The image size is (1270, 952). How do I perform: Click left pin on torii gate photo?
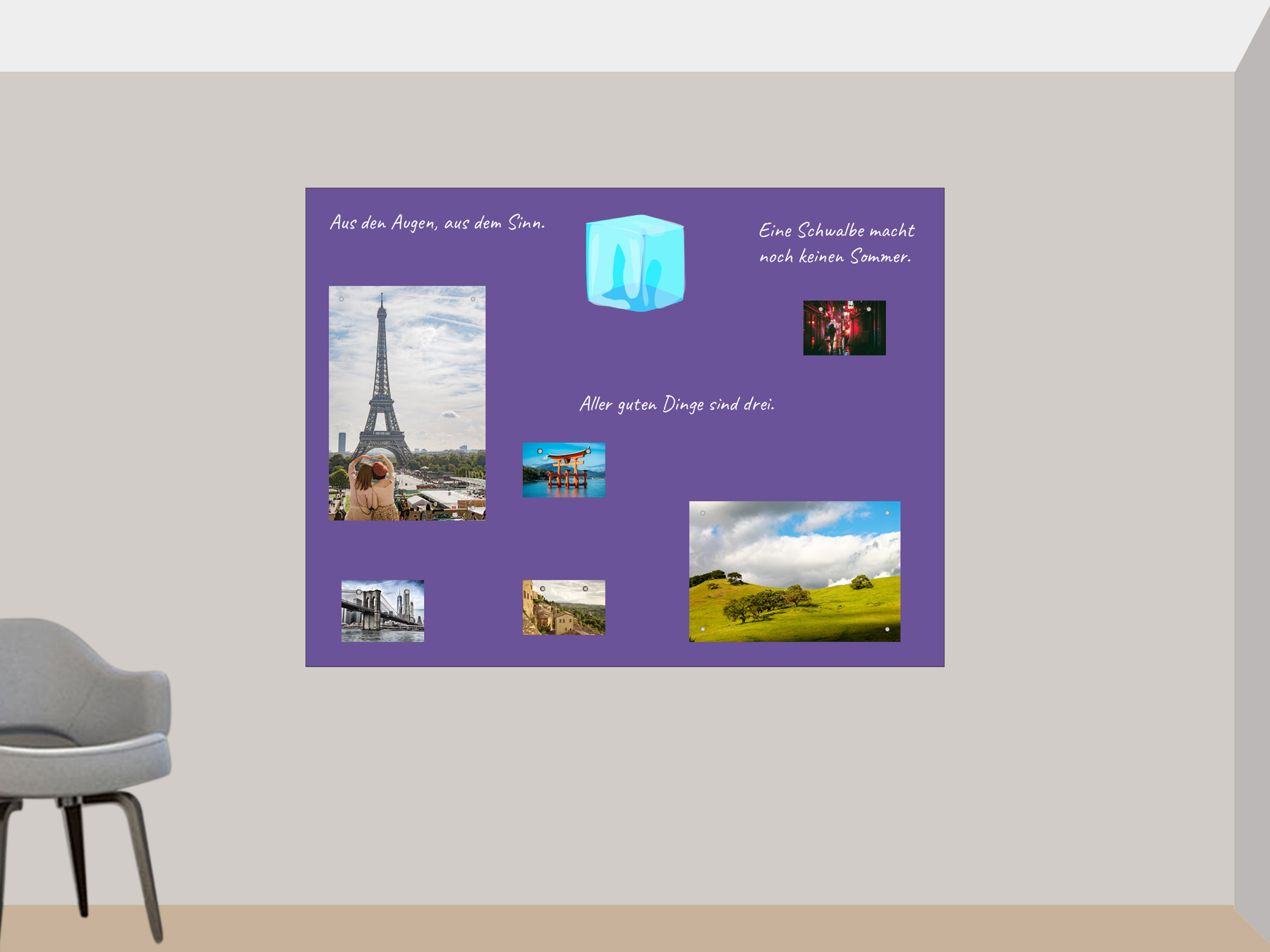(x=540, y=451)
